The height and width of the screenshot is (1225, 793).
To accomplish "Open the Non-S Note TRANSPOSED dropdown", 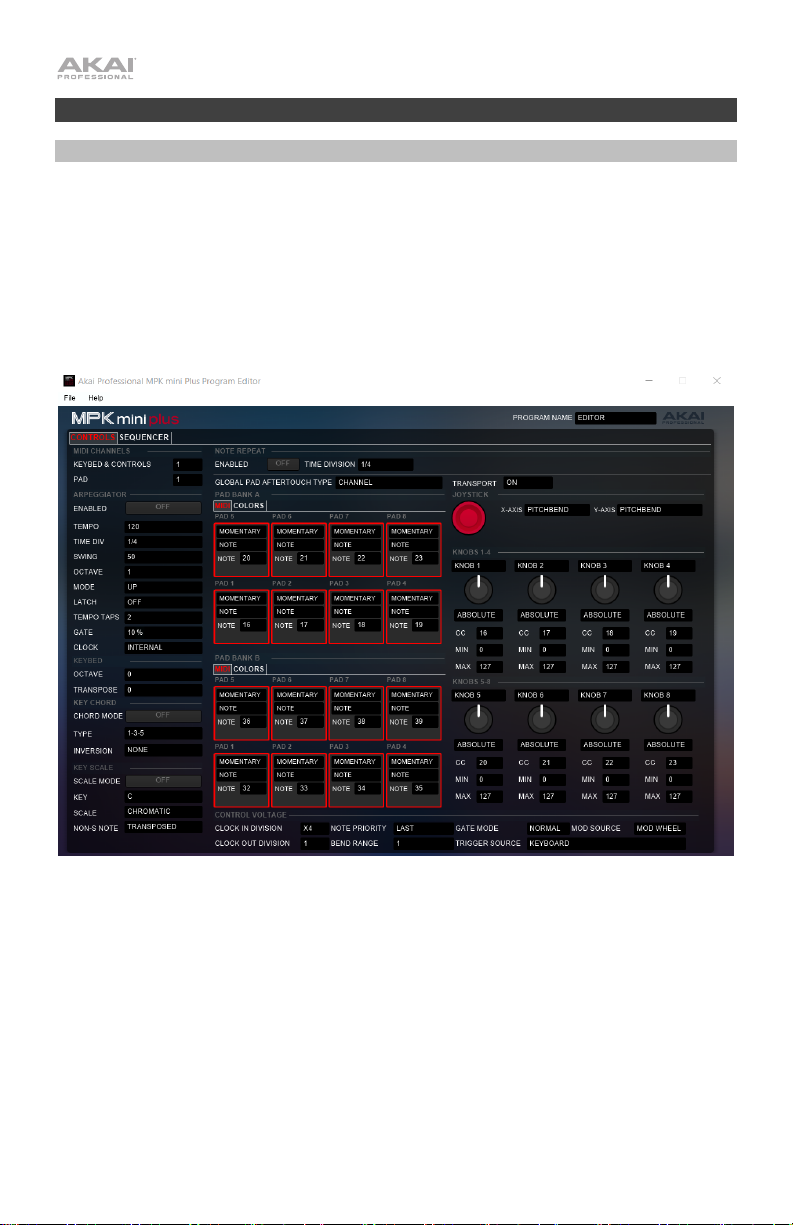I will pyautogui.click(x=164, y=827).
